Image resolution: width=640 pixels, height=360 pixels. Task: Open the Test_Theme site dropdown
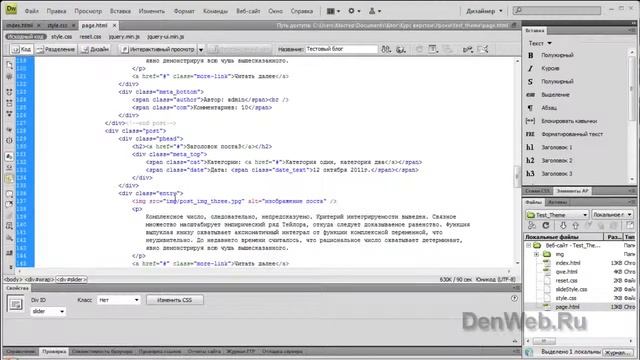pos(557,215)
